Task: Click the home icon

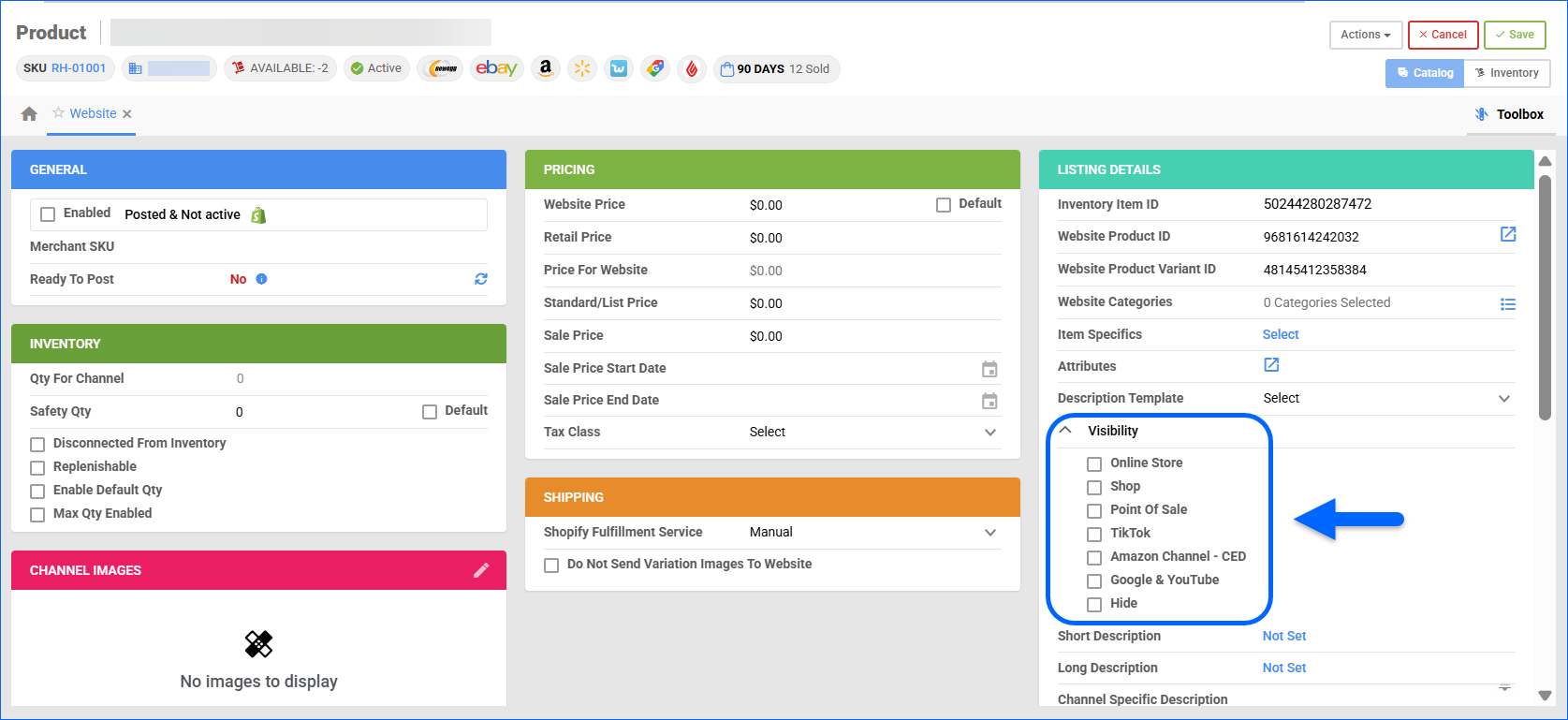Action: (x=29, y=113)
